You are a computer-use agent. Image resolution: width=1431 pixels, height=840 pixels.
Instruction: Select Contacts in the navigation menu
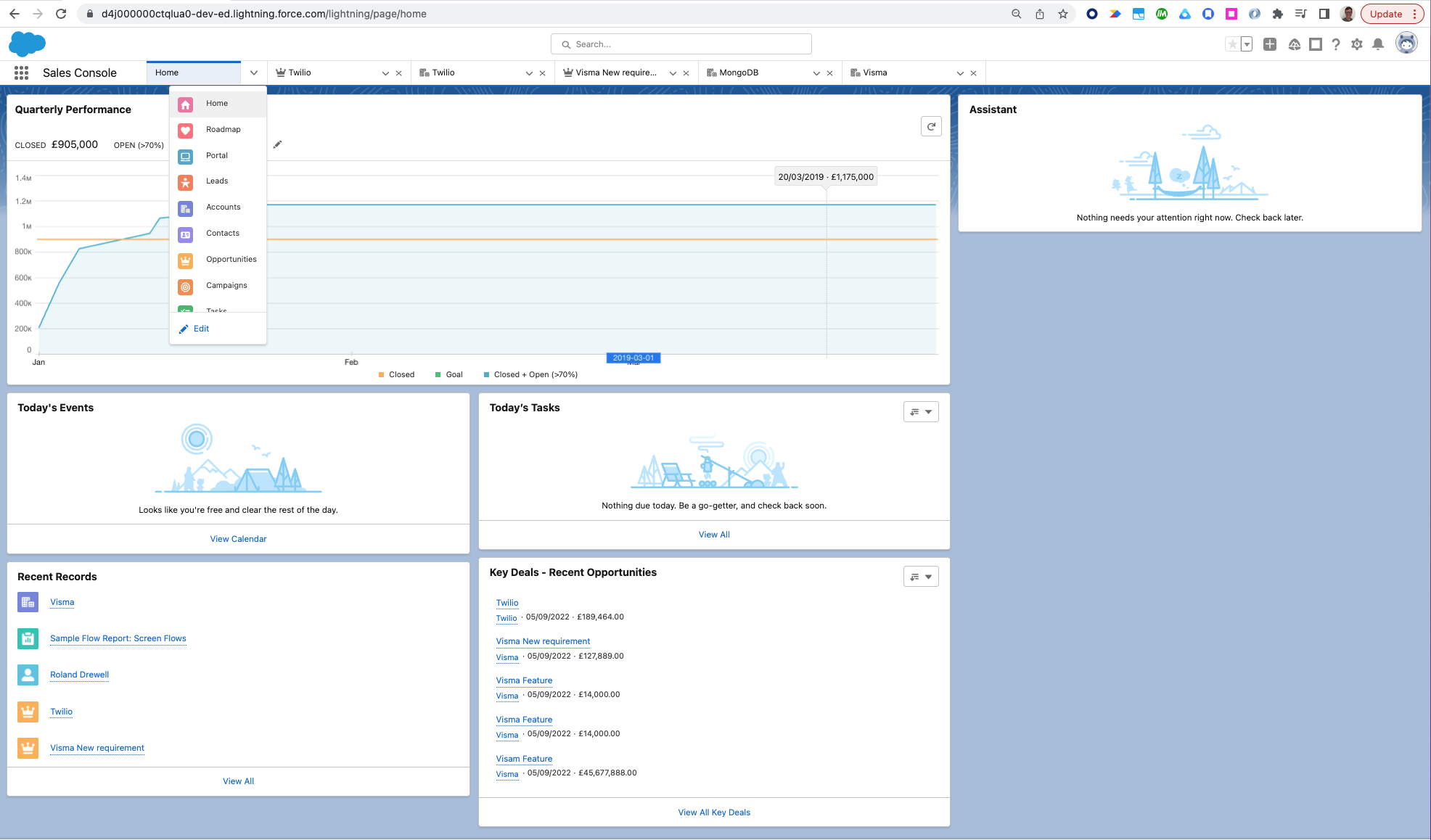point(218,234)
